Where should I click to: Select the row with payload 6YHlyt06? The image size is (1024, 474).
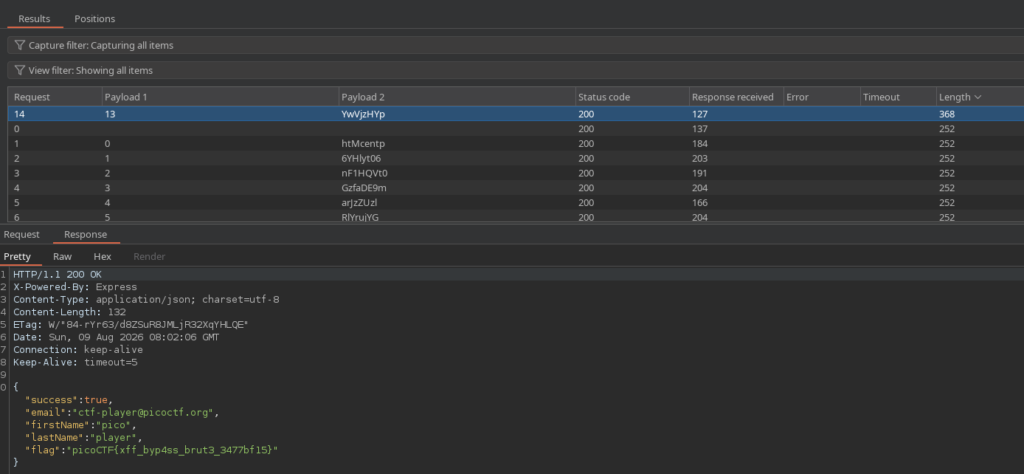coord(515,158)
